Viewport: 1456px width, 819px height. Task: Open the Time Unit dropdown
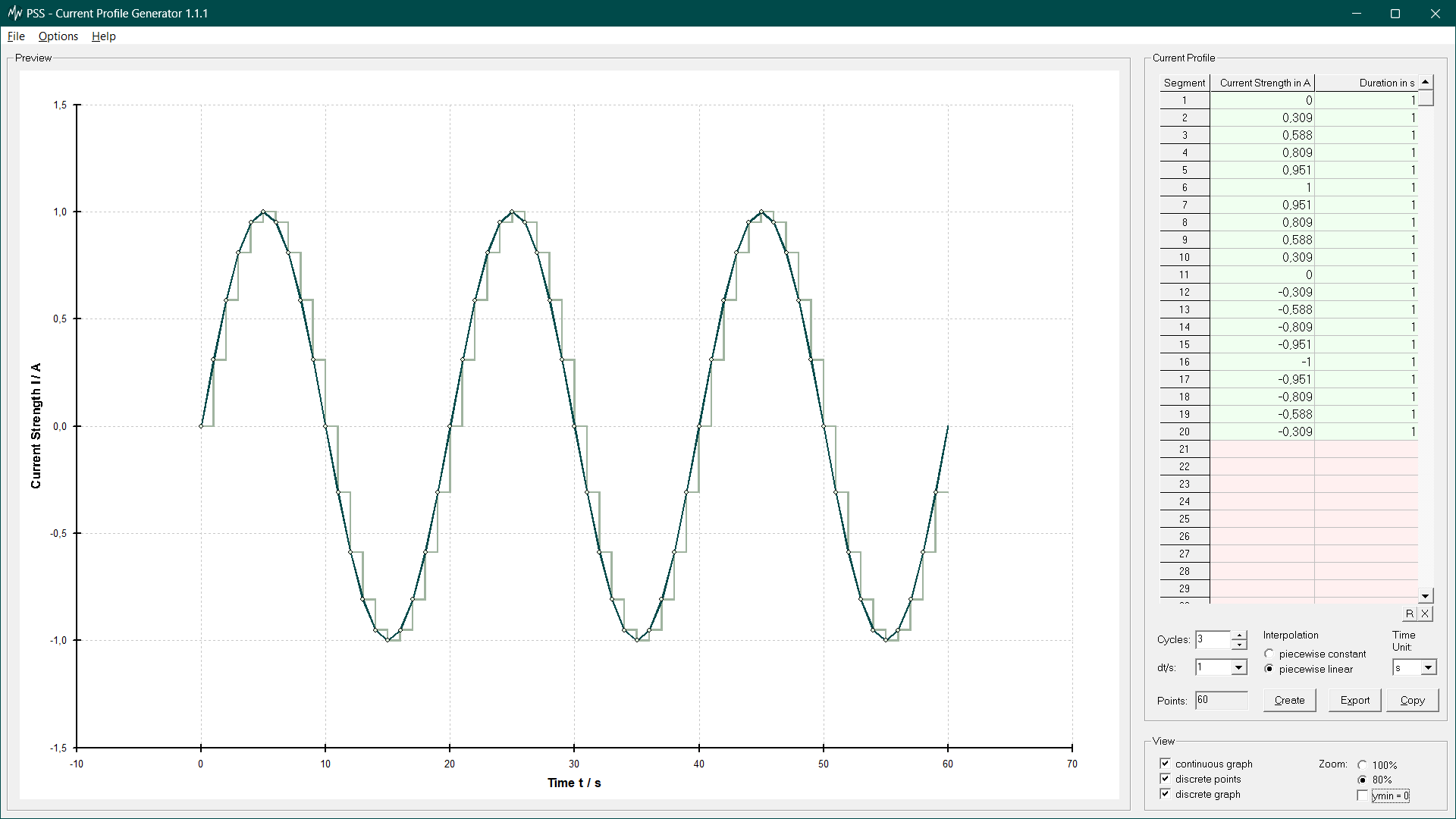tap(1428, 667)
